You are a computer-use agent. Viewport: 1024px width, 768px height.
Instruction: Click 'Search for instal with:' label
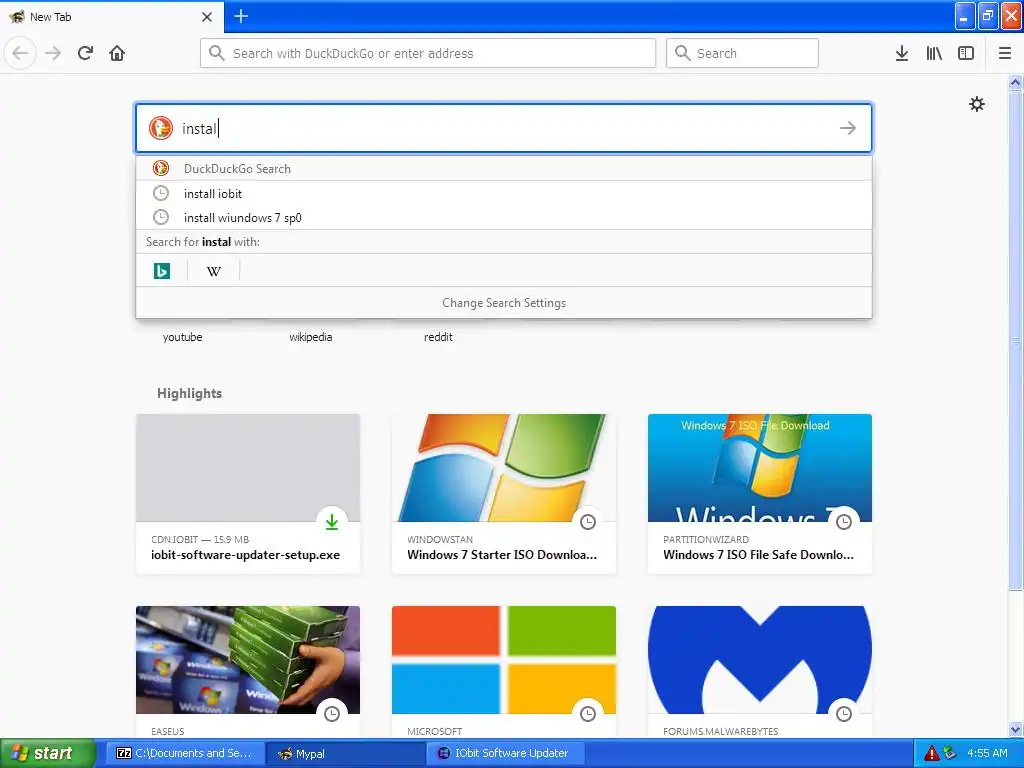pyautogui.click(x=202, y=242)
